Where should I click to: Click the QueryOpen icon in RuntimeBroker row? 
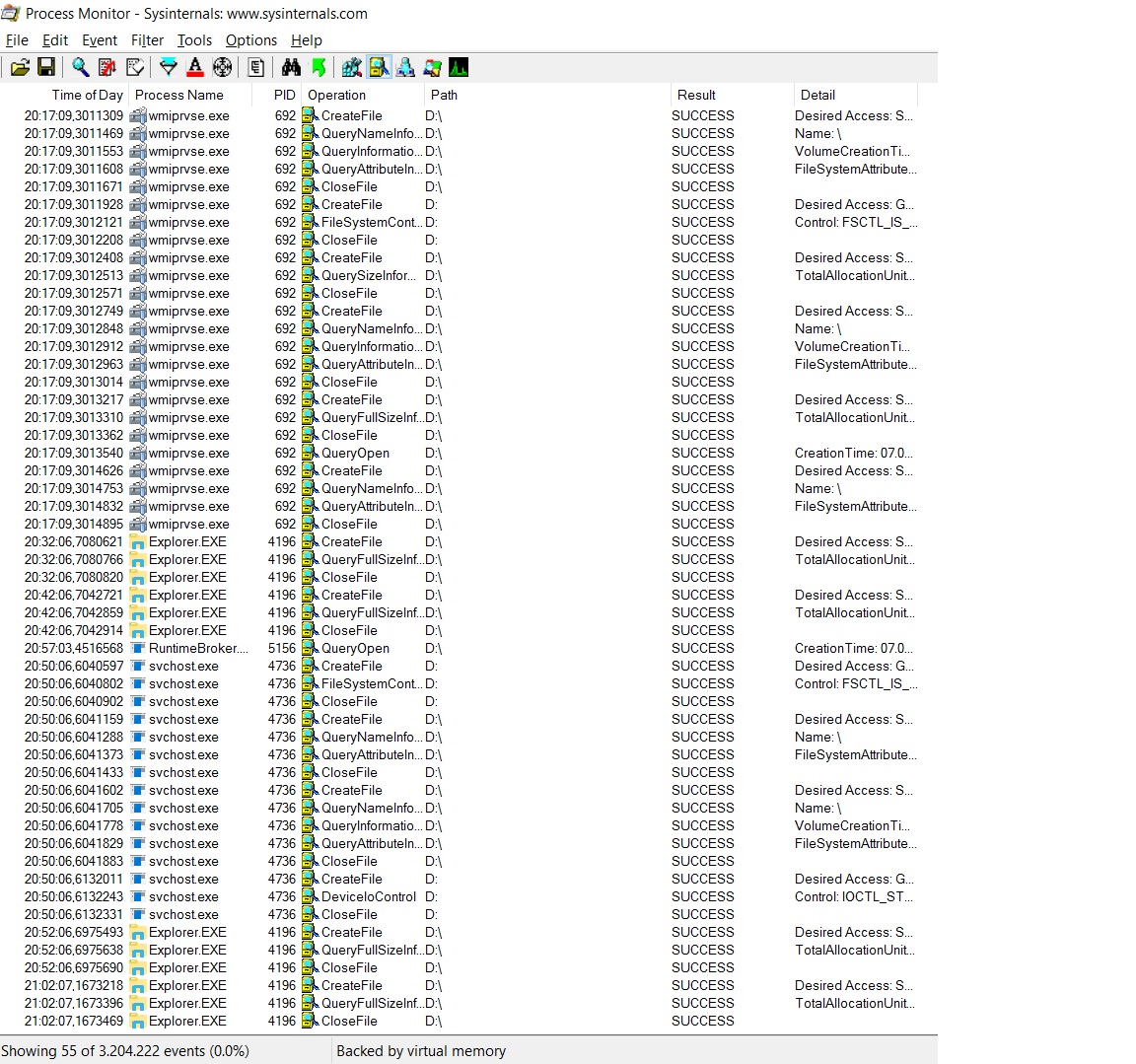pyautogui.click(x=310, y=648)
